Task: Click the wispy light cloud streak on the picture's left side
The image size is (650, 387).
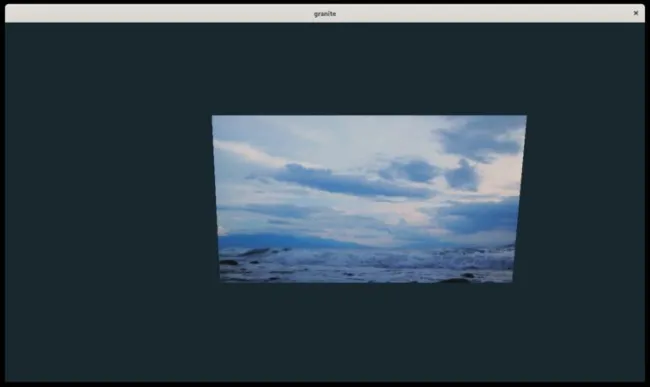Action: pos(245,150)
